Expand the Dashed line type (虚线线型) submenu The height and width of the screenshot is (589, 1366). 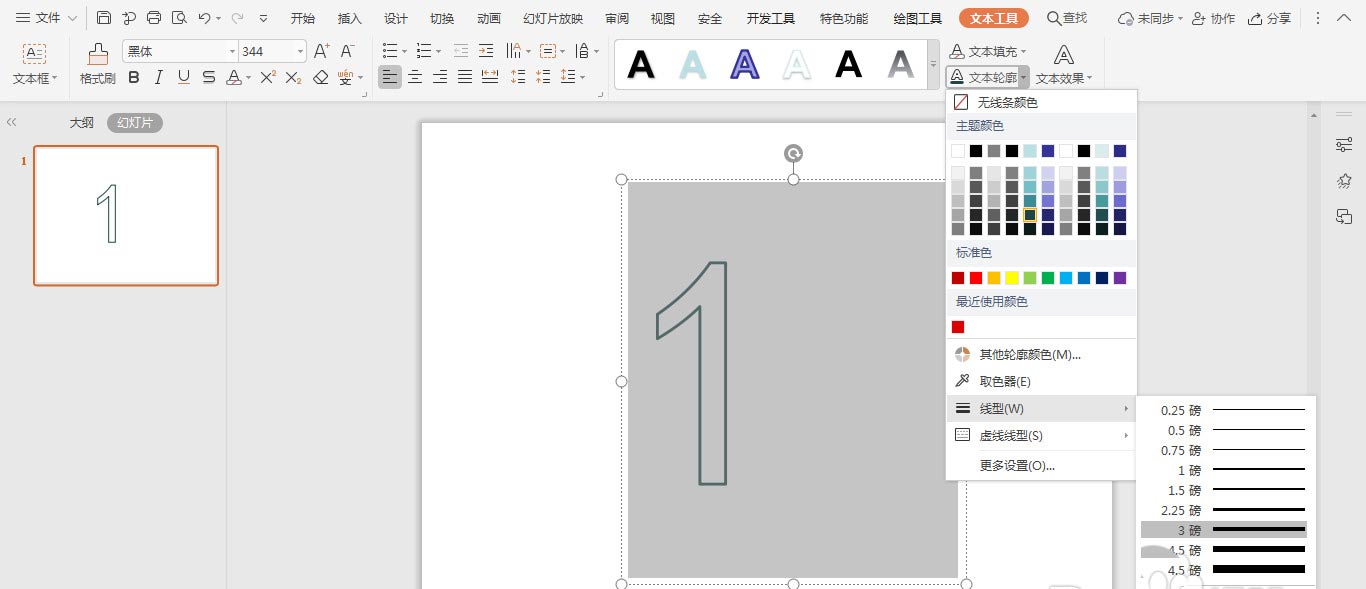[1040, 436]
